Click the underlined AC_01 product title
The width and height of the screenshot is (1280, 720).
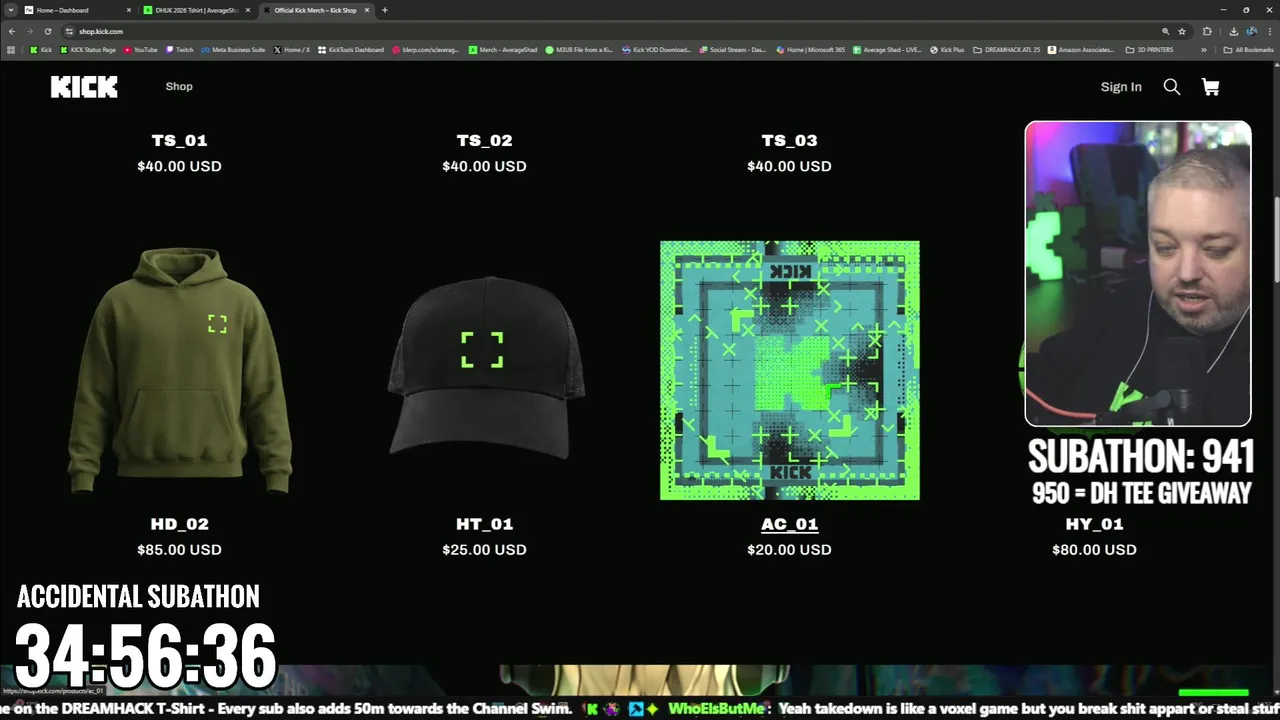[790, 524]
